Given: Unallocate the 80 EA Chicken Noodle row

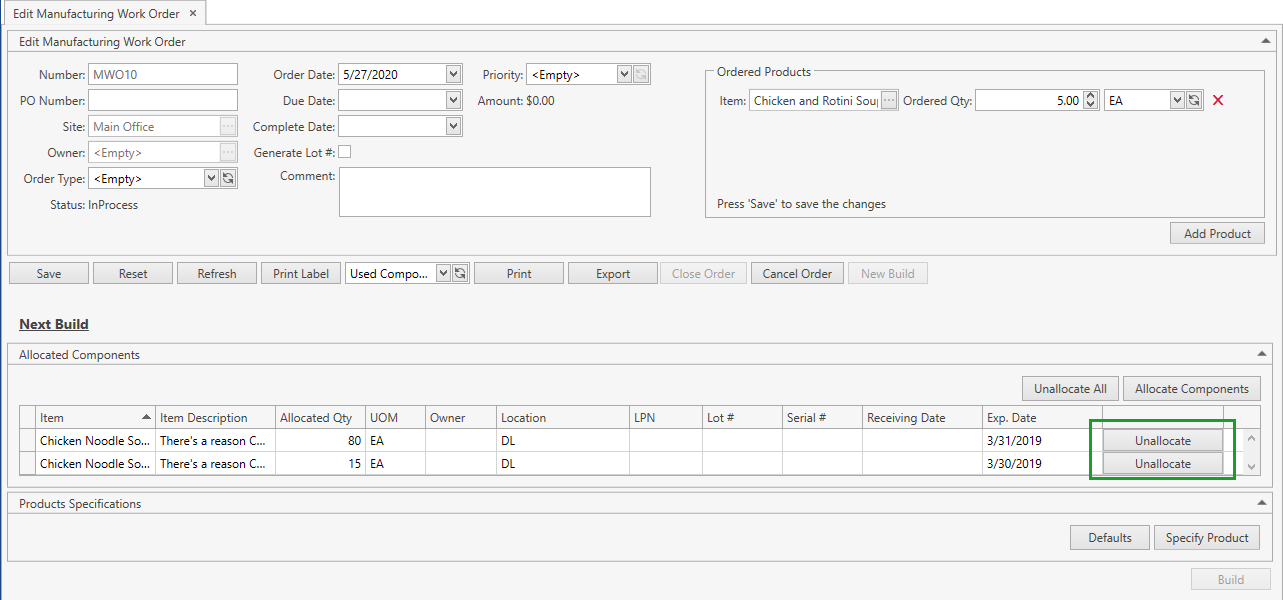Looking at the screenshot, I should point(1162,440).
